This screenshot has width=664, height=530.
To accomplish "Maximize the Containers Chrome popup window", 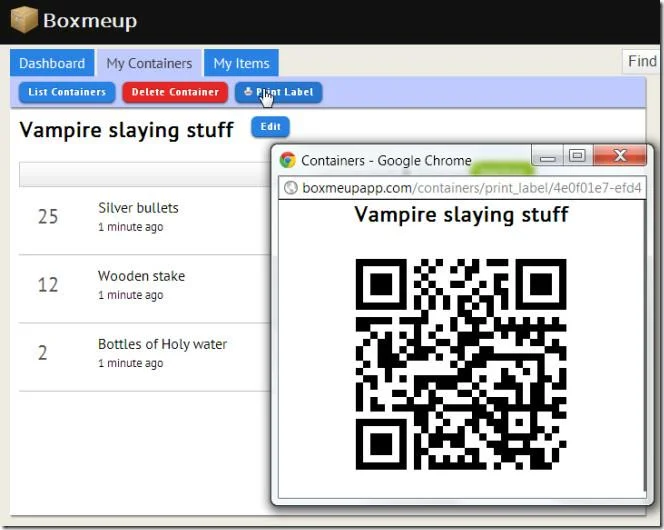I will tap(578, 155).
